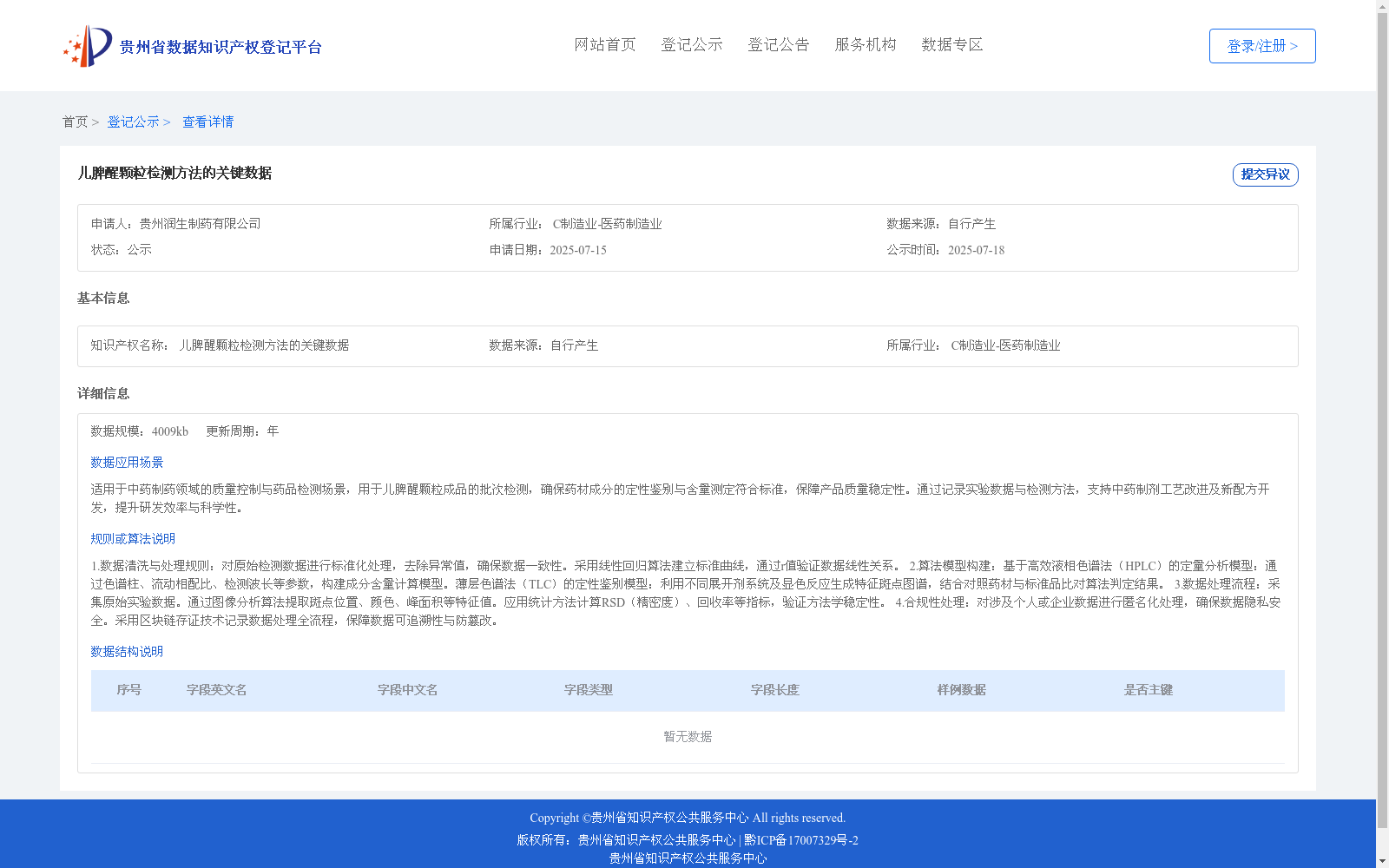Image resolution: width=1389 pixels, height=868 pixels.
Task: Click 知识产权名称 value in 基本信息
Action: coord(264,345)
